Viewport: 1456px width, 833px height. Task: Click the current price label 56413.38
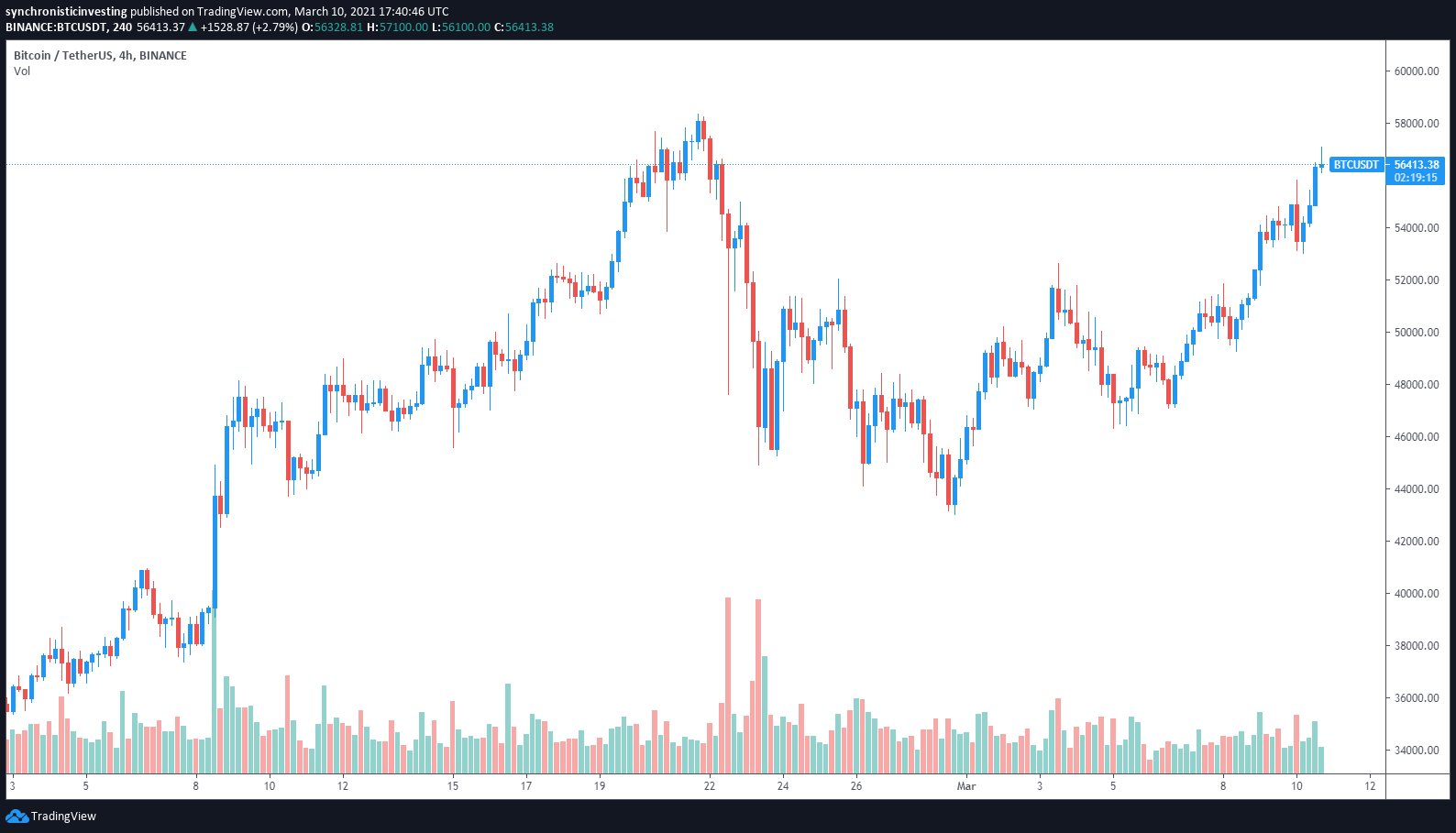click(x=1416, y=165)
